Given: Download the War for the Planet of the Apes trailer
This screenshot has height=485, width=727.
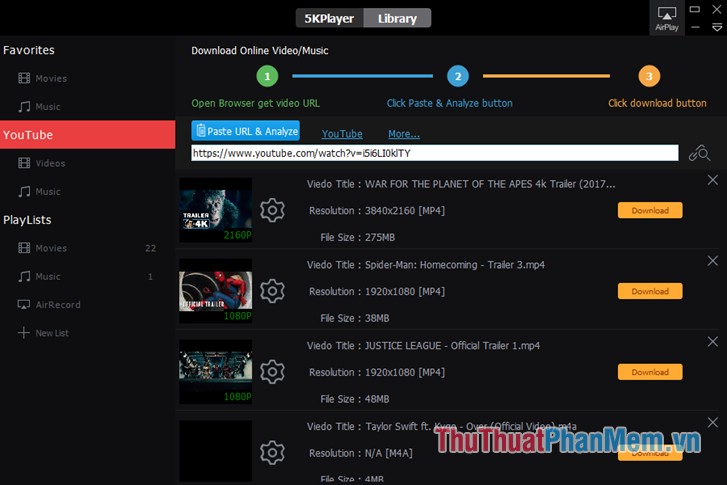Looking at the screenshot, I should [x=650, y=210].
